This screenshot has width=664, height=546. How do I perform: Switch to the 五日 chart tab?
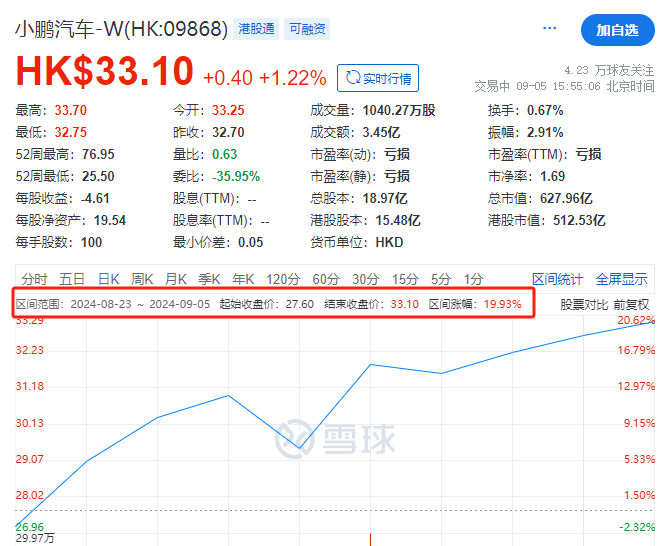pyautogui.click(x=72, y=279)
